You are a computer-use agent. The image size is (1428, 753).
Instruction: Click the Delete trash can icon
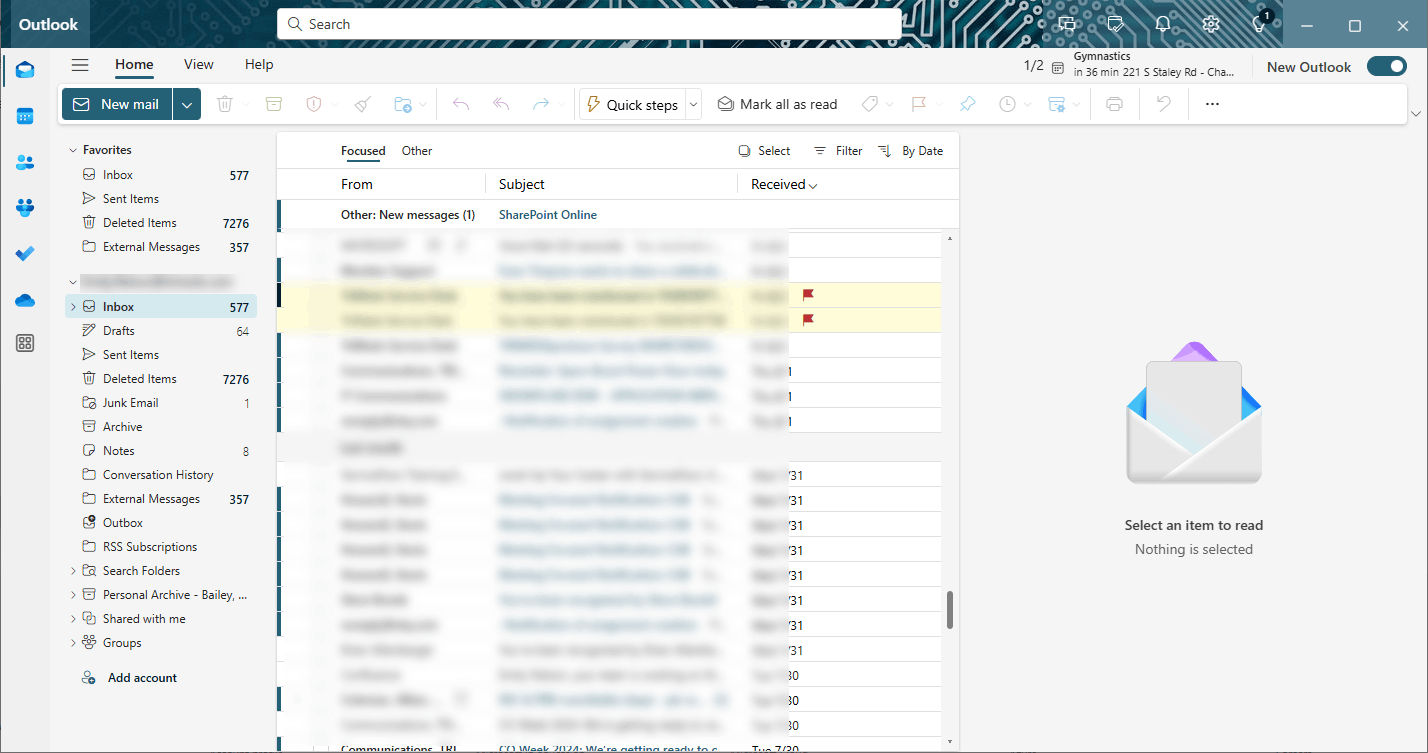pyautogui.click(x=225, y=104)
